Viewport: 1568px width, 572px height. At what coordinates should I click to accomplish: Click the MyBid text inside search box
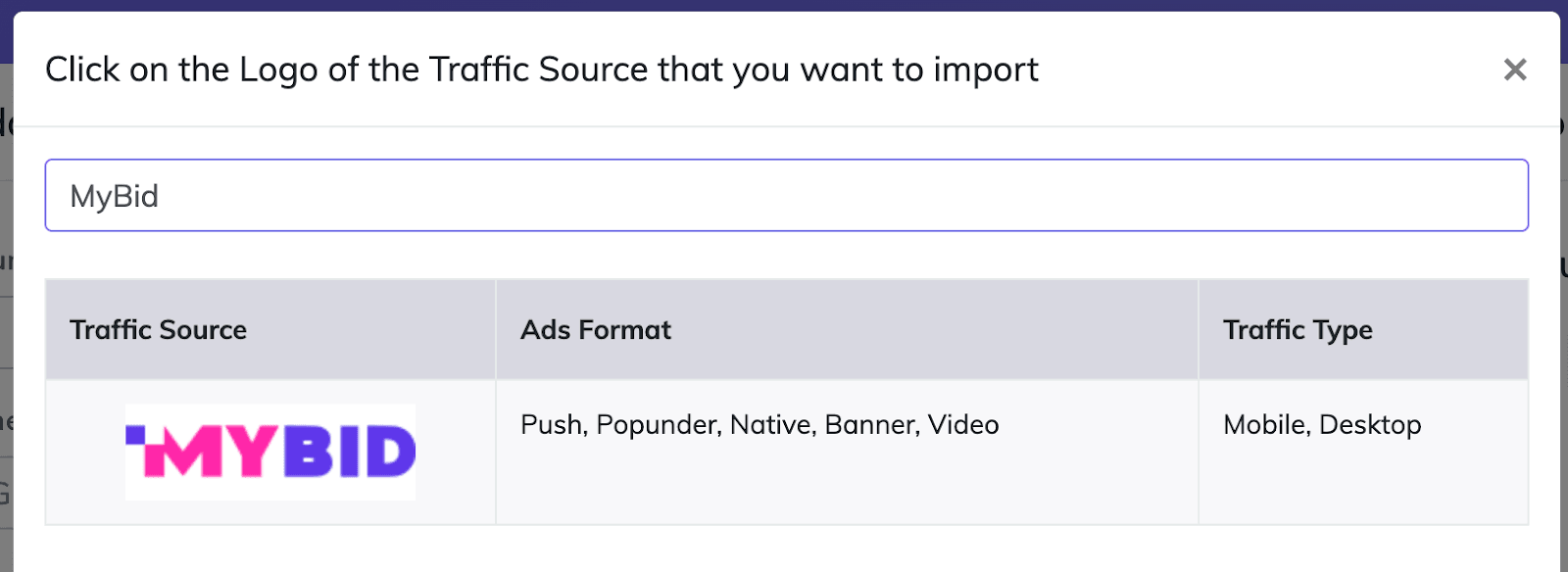pyautogui.click(x=115, y=197)
